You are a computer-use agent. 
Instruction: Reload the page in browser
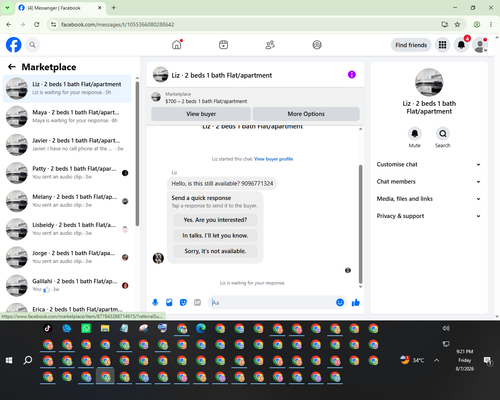[x=37, y=24]
